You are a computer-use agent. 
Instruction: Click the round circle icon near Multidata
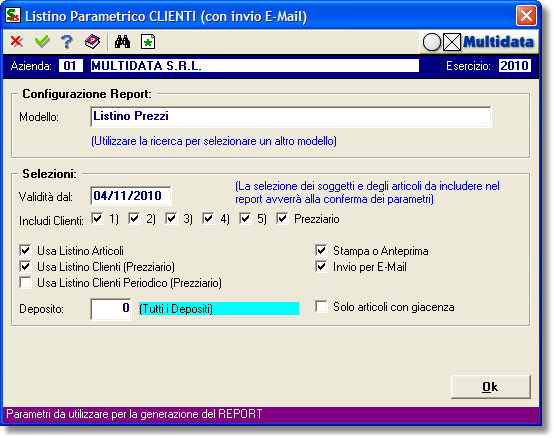(432, 42)
